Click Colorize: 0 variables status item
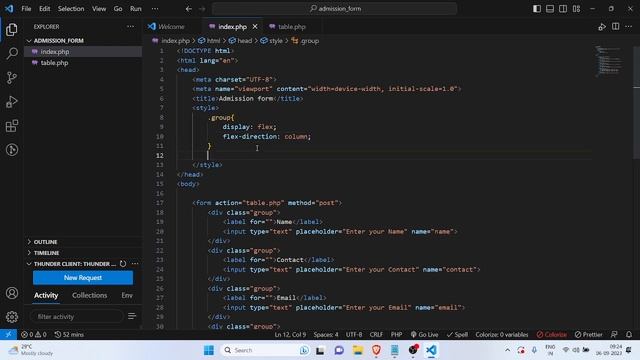The height and width of the screenshot is (360, 640). click(502, 334)
